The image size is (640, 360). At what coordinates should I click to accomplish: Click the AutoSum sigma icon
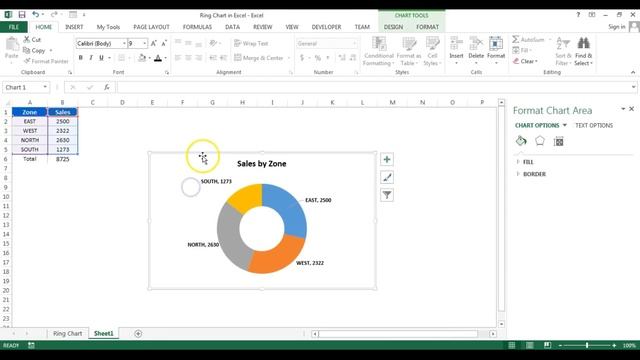tap(516, 39)
